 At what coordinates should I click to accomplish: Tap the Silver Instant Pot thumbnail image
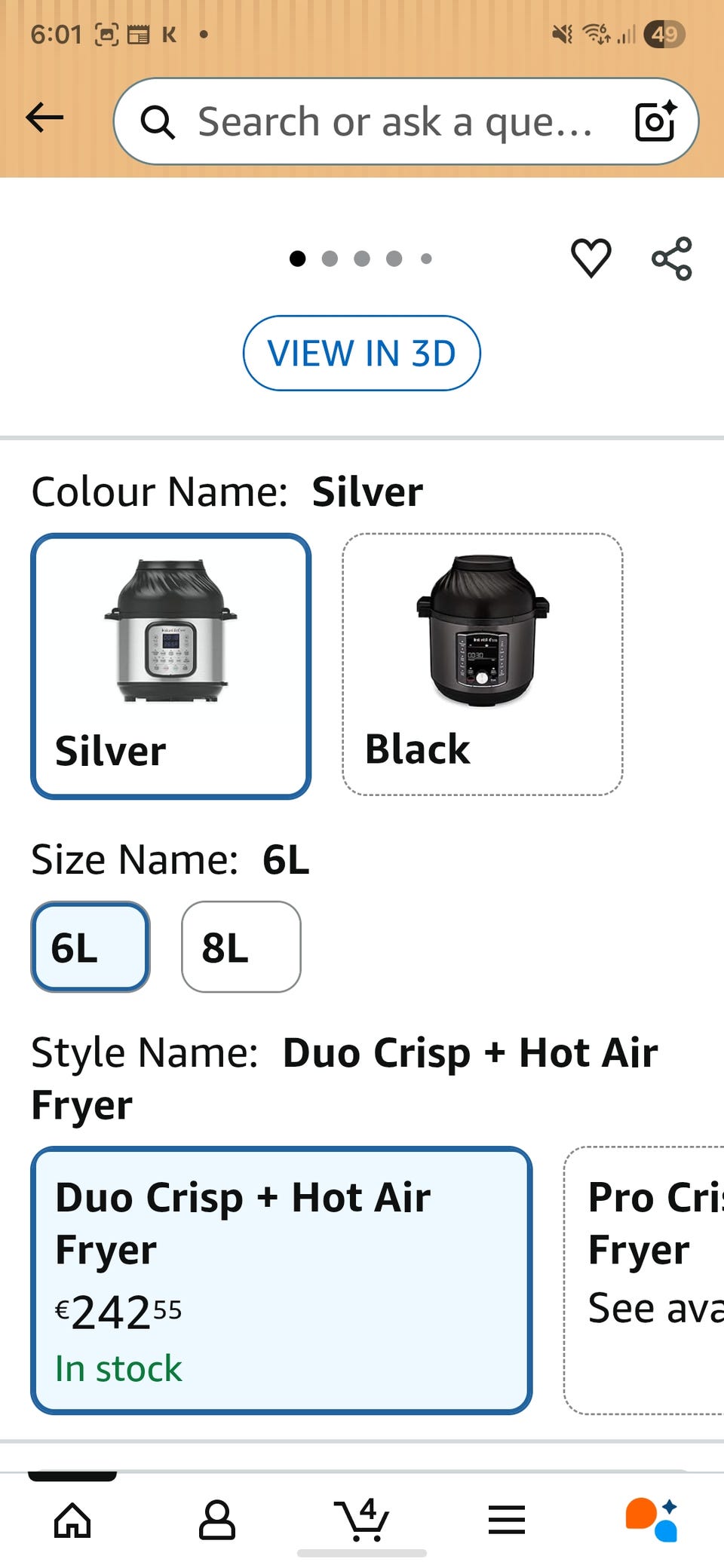pos(170,631)
